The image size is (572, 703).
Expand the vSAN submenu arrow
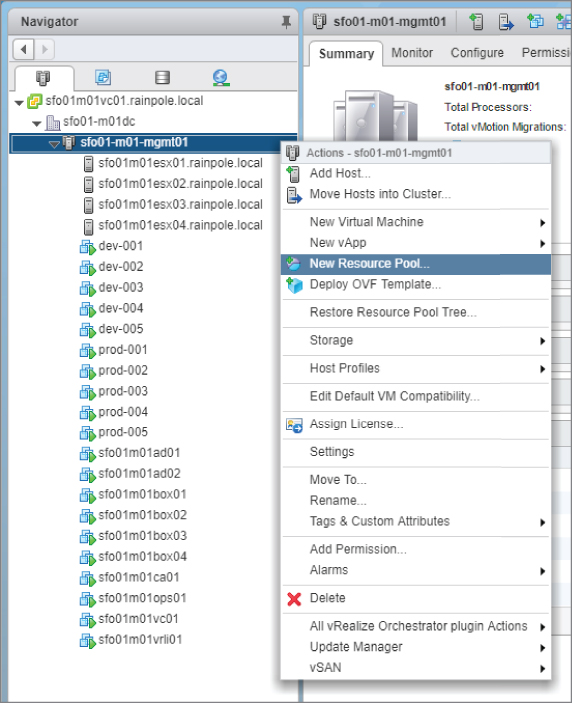click(x=542, y=669)
